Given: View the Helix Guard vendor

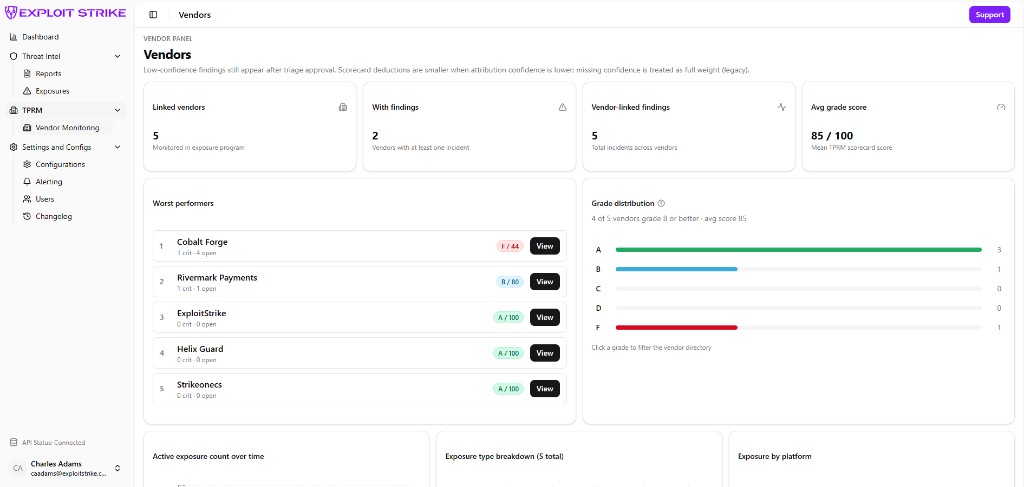Looking at the screenshot, I should [545, 353].
